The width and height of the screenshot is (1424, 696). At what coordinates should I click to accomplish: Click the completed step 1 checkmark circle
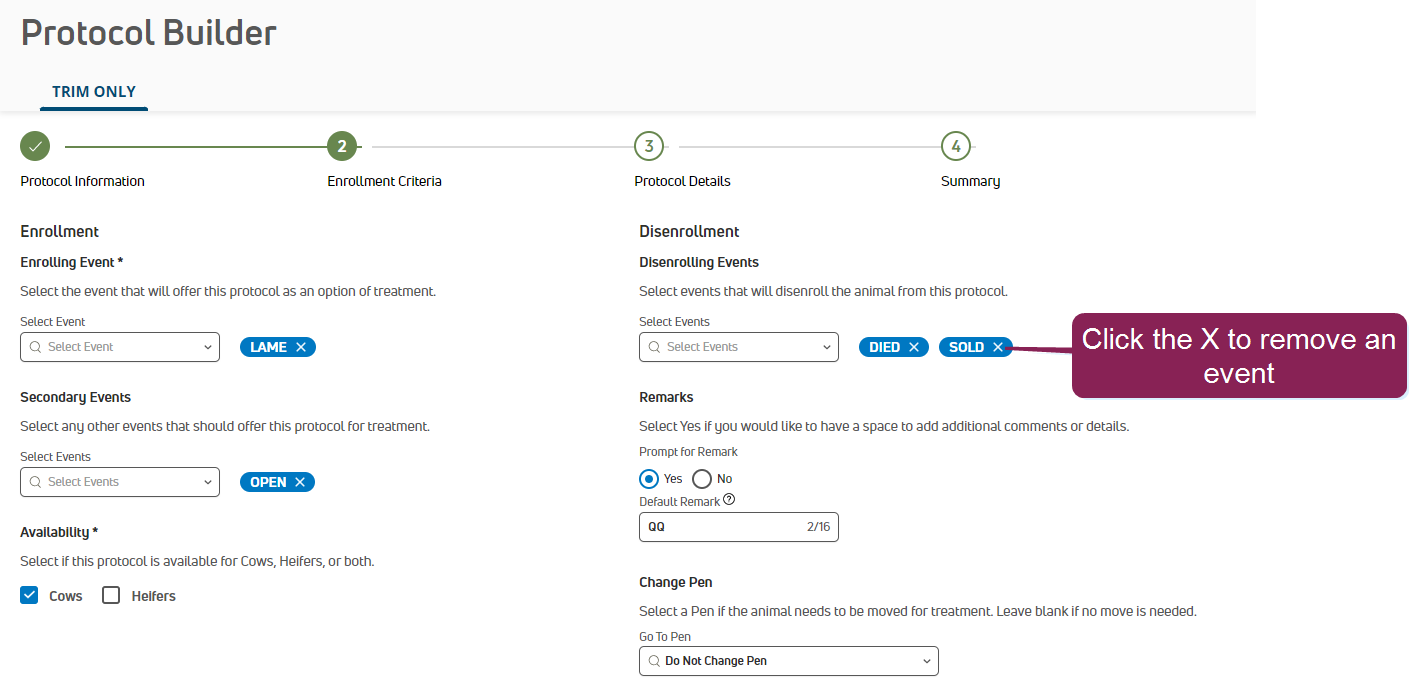35,147
